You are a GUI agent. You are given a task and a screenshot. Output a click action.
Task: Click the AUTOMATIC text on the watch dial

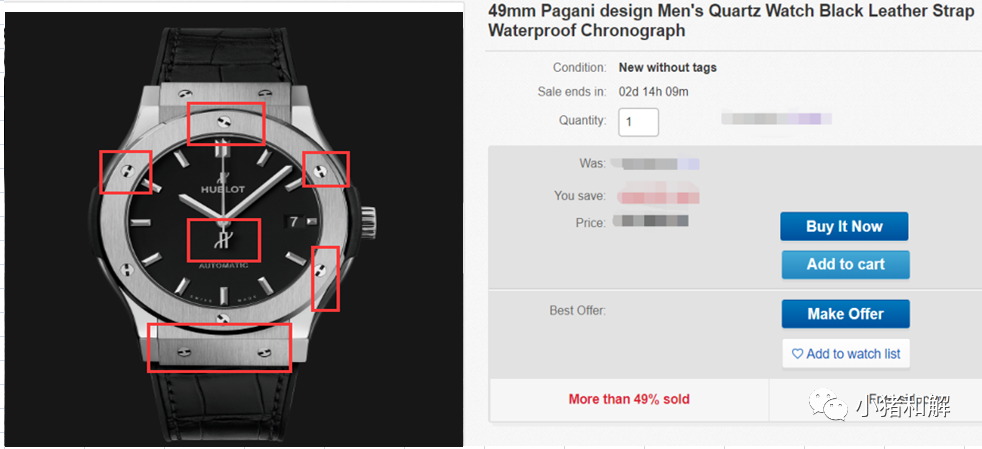[x=224, y=266]
